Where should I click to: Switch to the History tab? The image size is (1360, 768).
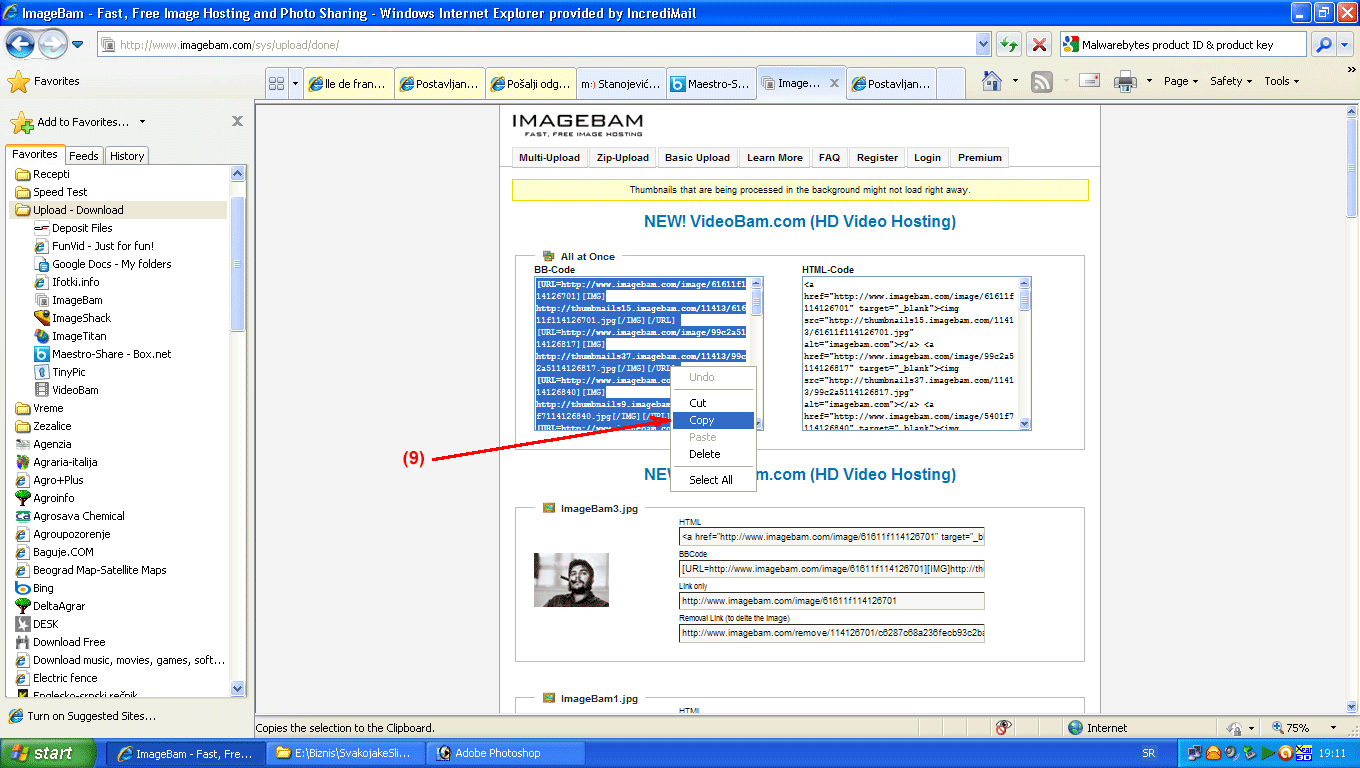point(127,156)
